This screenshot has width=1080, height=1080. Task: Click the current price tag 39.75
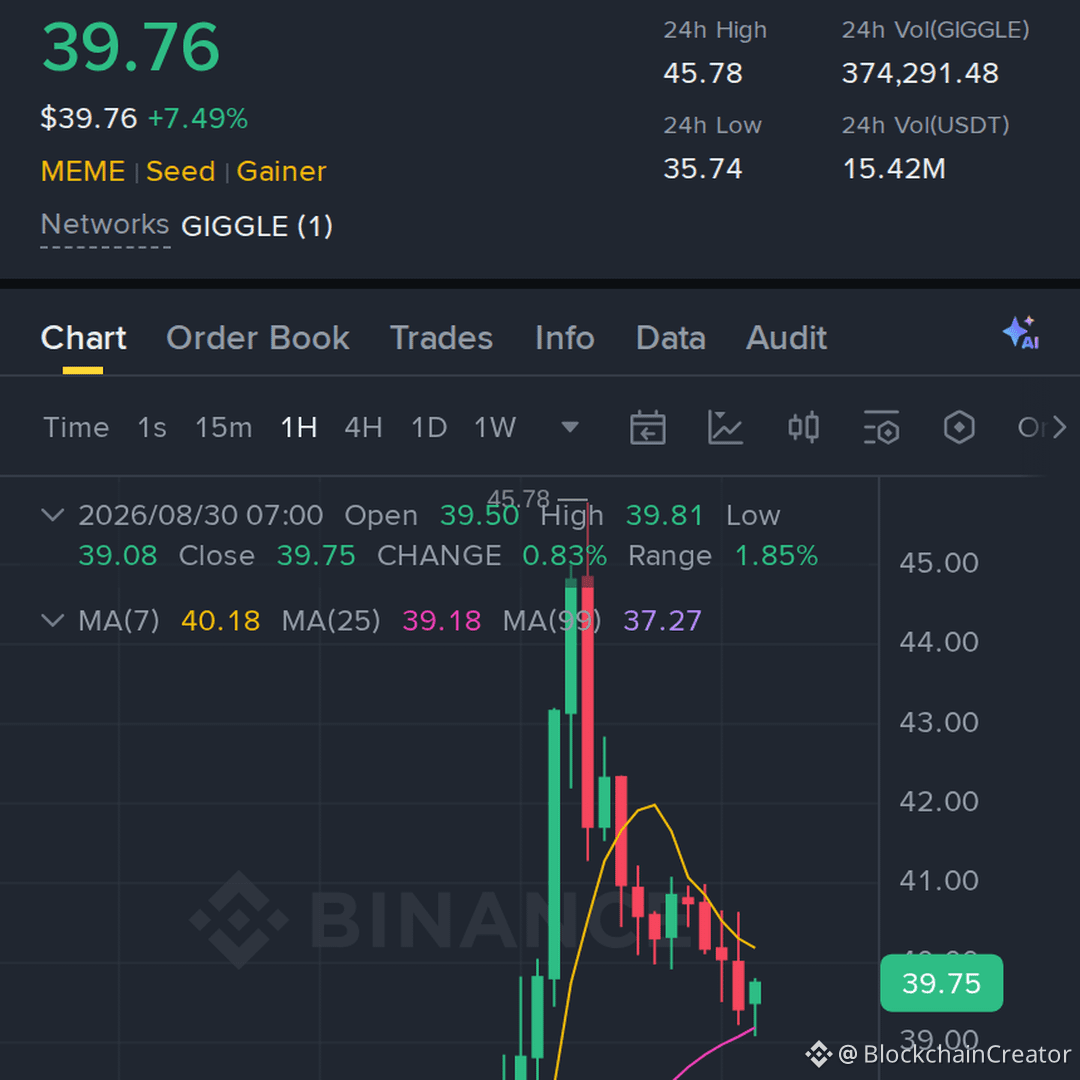click(941, 983)
